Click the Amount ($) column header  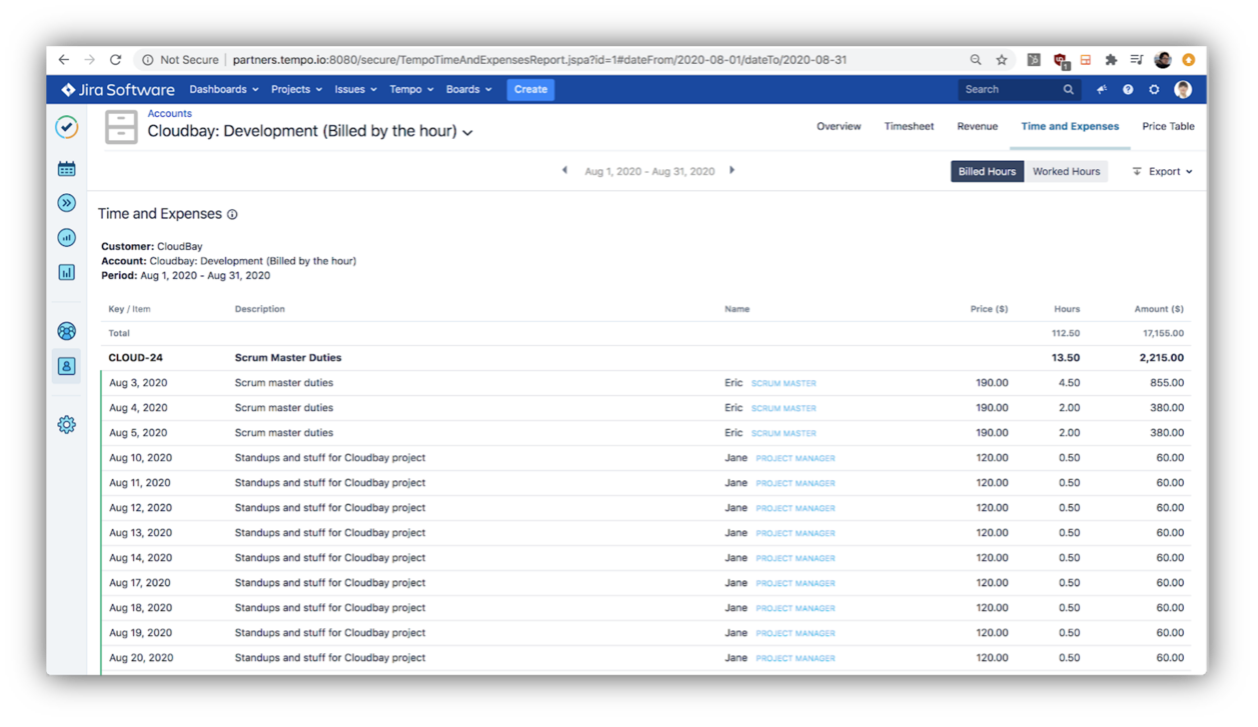click(x=1159, y=309)
